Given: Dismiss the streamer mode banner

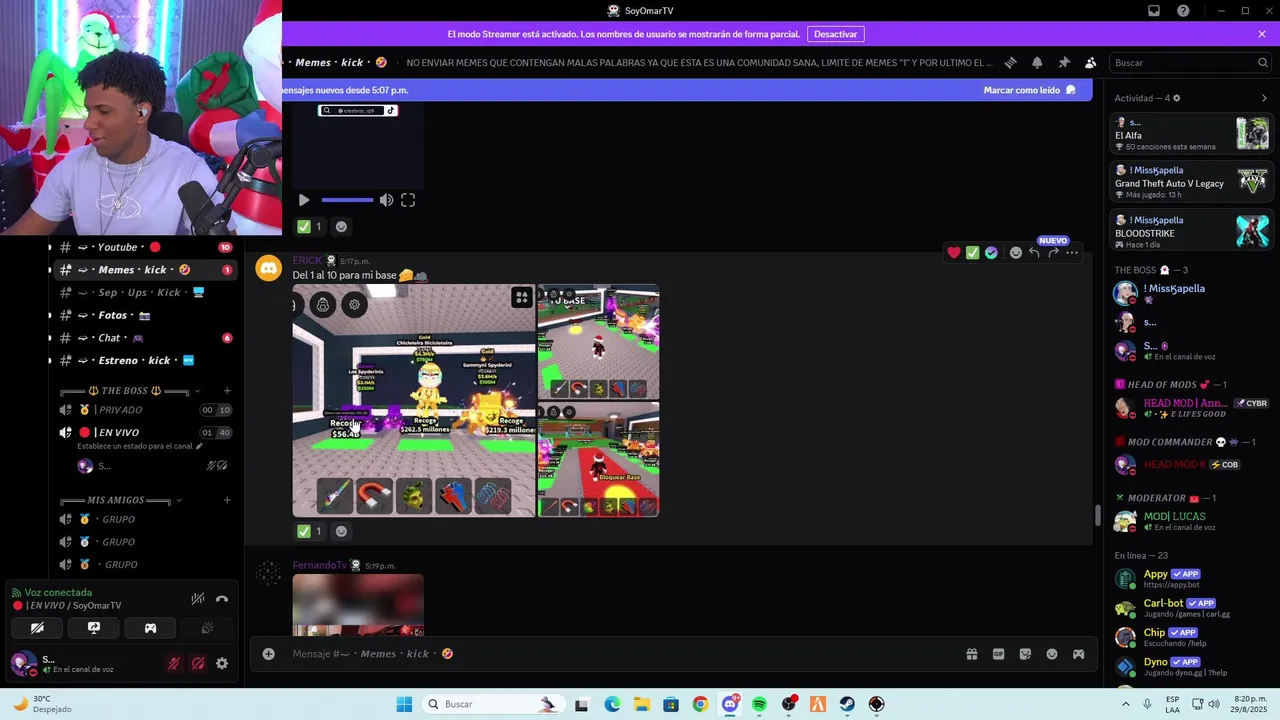Looking at the screenshot, I should 1262,34.
